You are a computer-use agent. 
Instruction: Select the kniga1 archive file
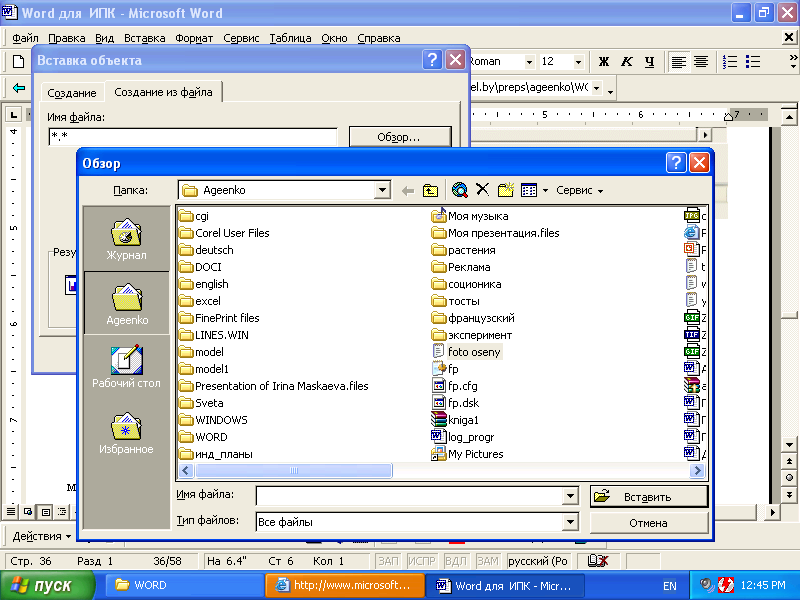(455, 420)
